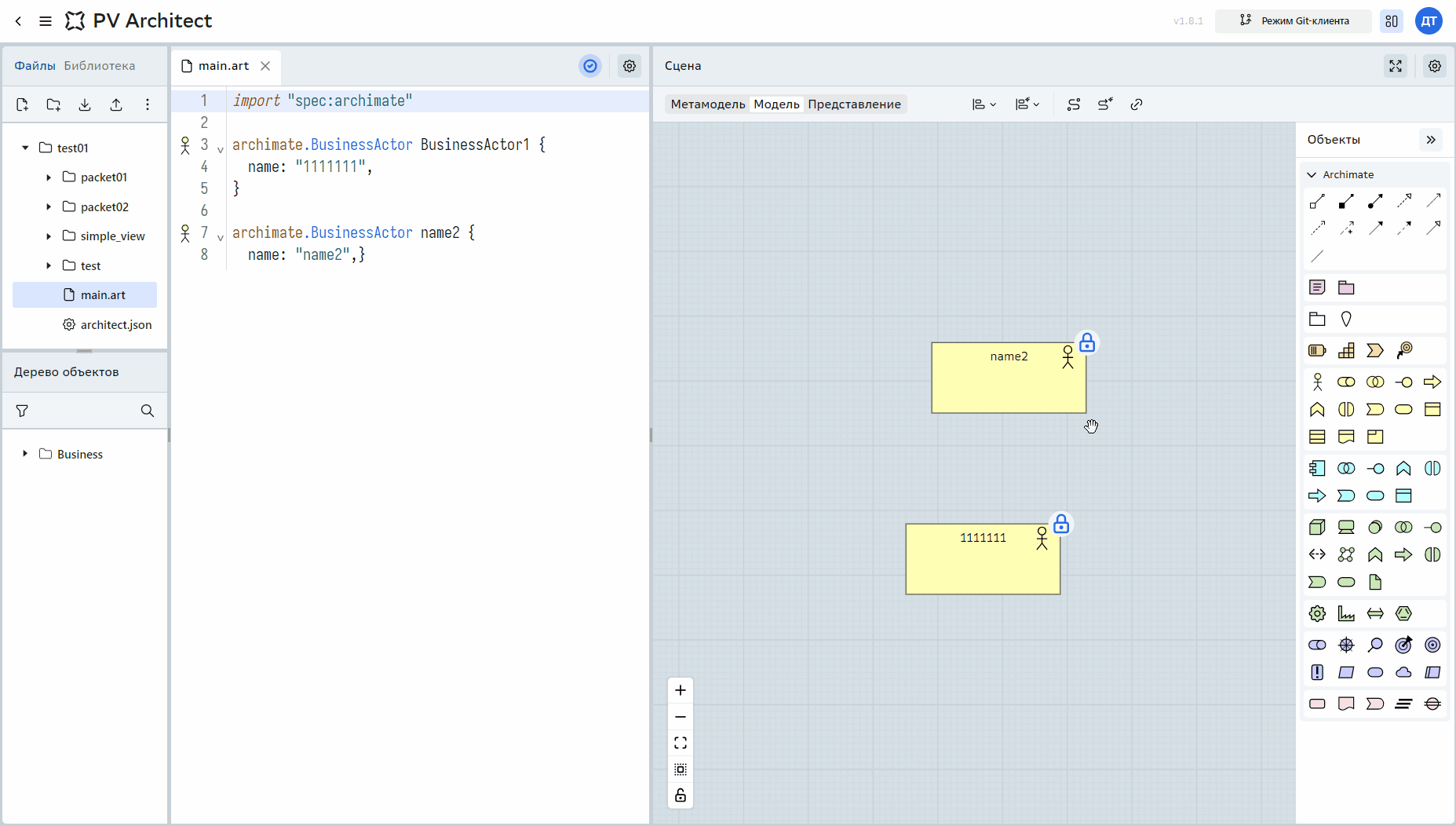Fold the BusinessActor1 code block
This screenshot has width=1456, height=826.
(x=220, y=149)
